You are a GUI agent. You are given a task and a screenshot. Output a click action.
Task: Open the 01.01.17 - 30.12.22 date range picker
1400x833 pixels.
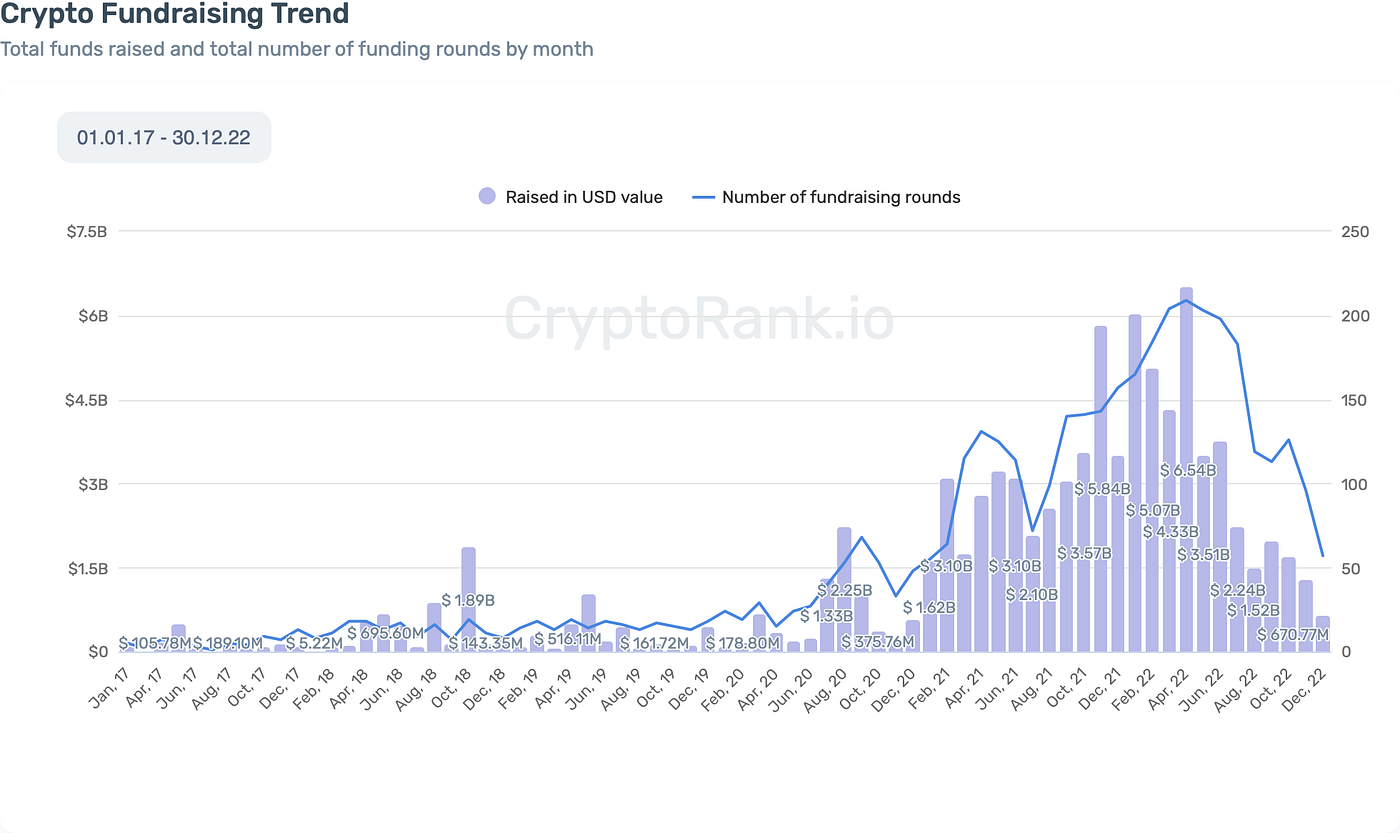click(x=164, y=137)
